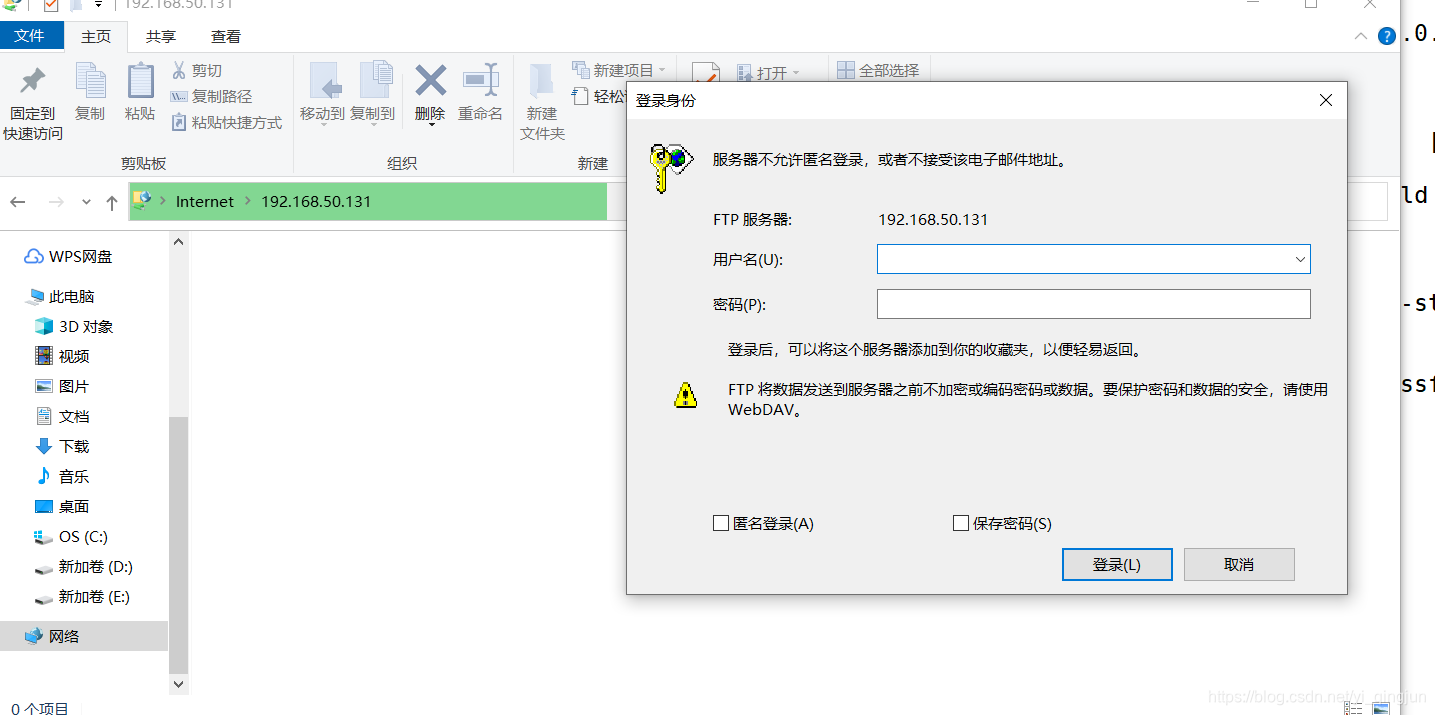The width and height of the screenshot is (1435, 715).
Task: Switch to the 查看 ribbon tab
Action: tap(225, 36)
